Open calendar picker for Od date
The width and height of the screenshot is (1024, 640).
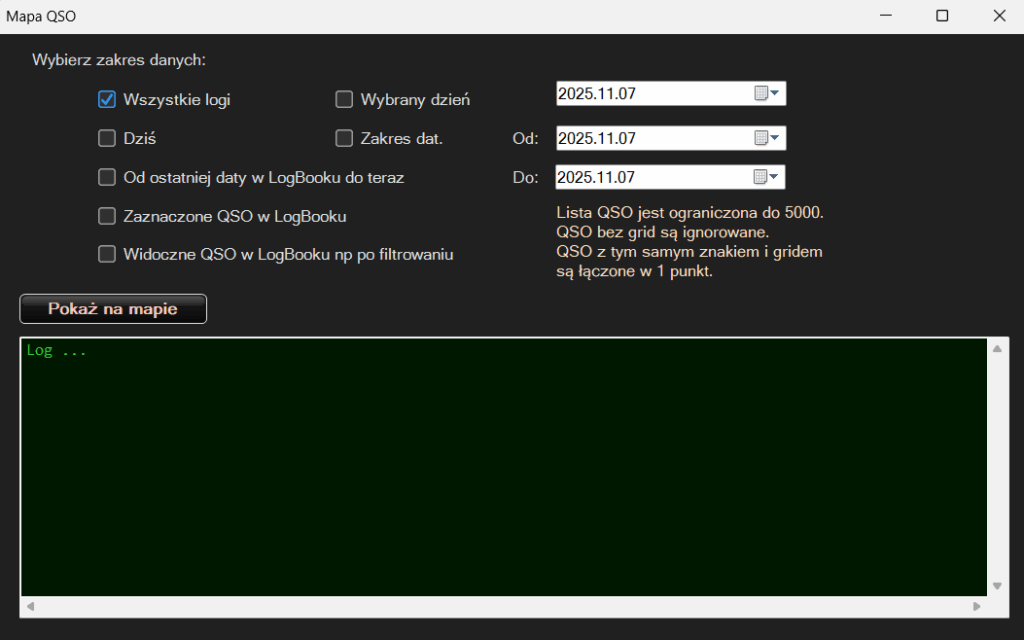[x=767, y=138]
